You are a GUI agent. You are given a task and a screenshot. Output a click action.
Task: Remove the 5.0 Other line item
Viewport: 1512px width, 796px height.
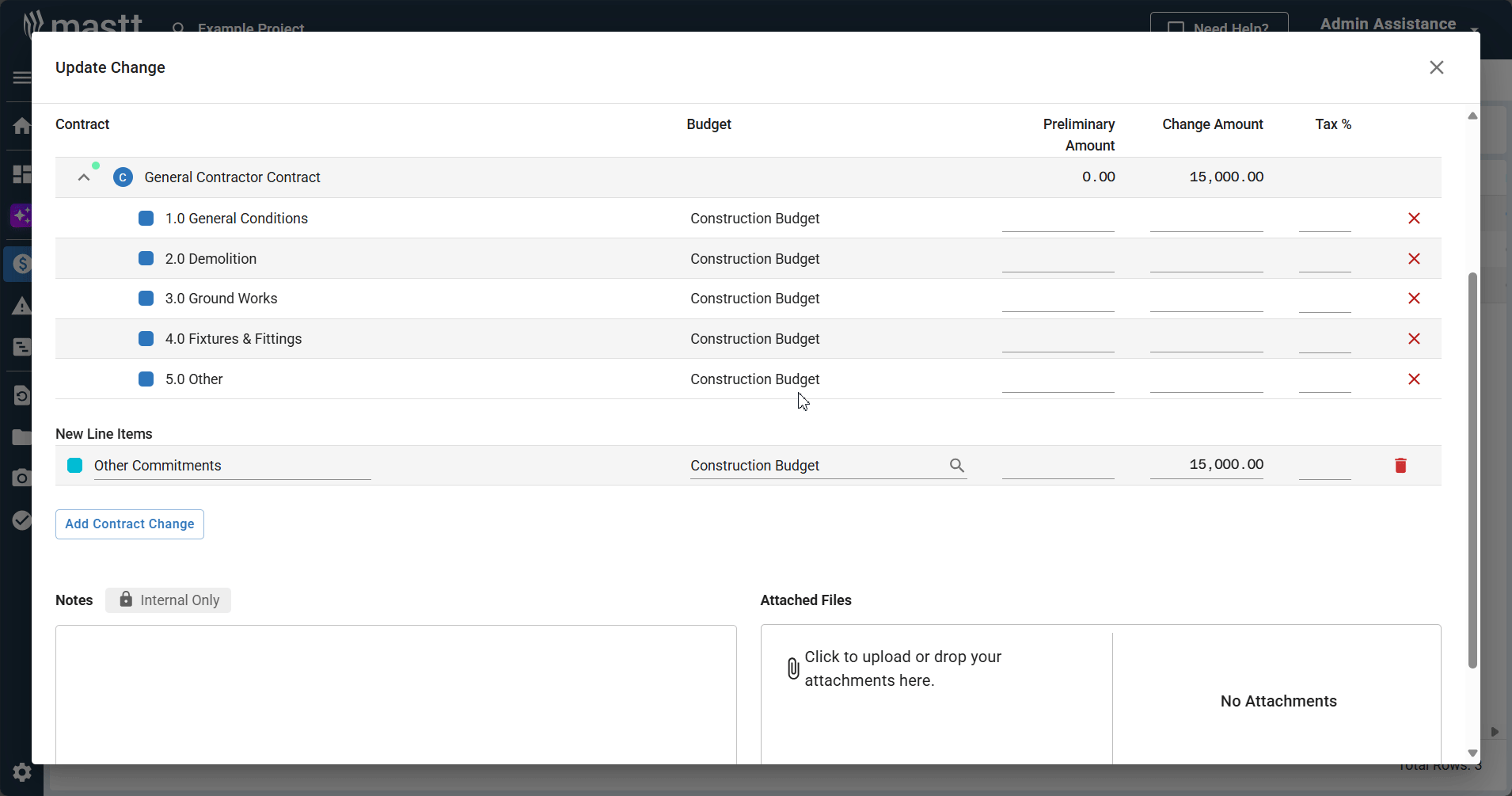[x=1414, y=379]
